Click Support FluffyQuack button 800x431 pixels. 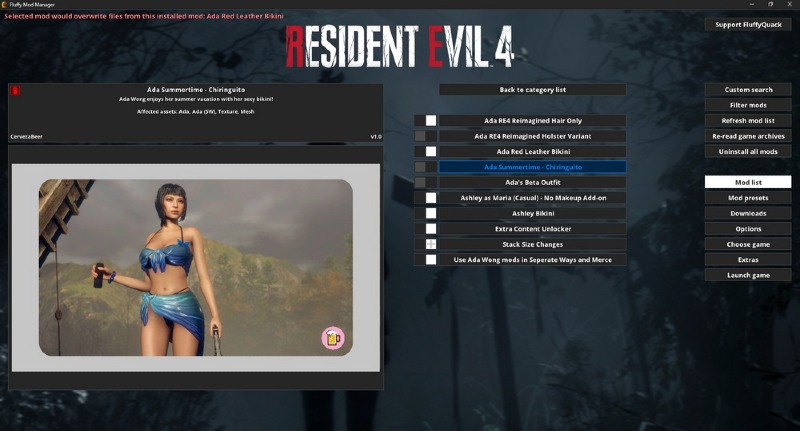click(x=748, y=24)
